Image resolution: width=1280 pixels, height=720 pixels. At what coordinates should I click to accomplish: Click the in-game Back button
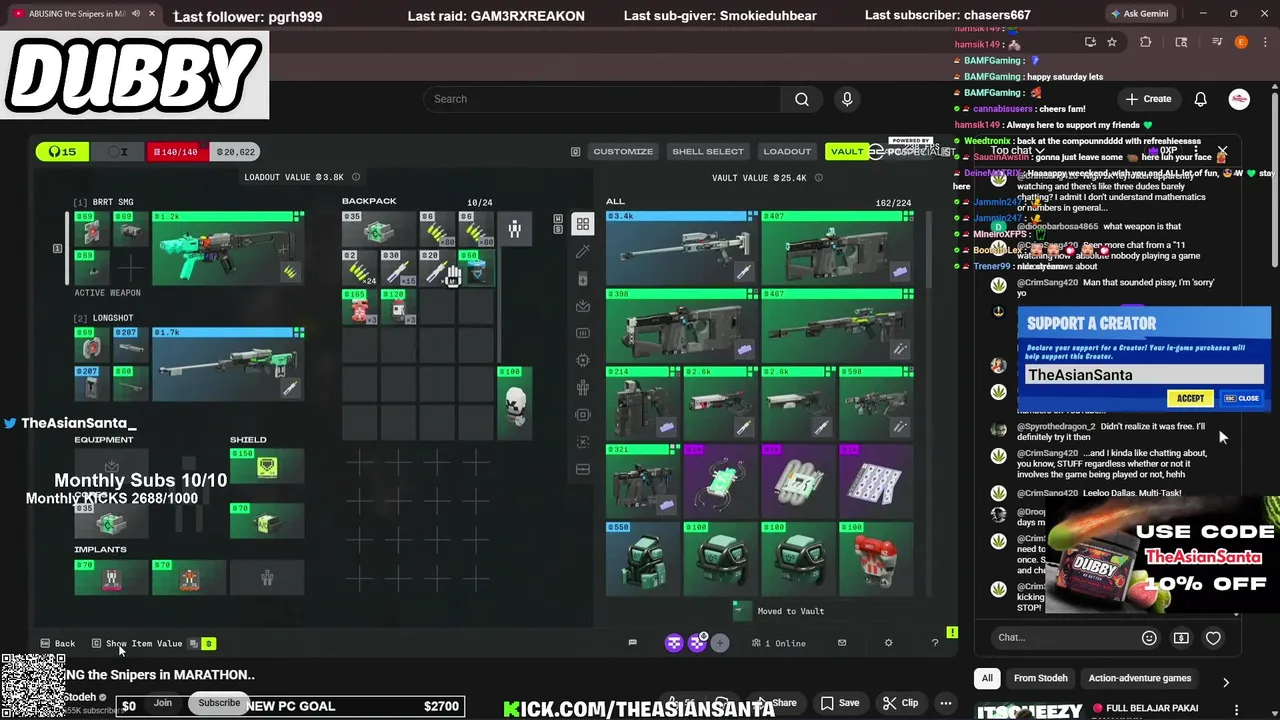click(x=58, y=643)
